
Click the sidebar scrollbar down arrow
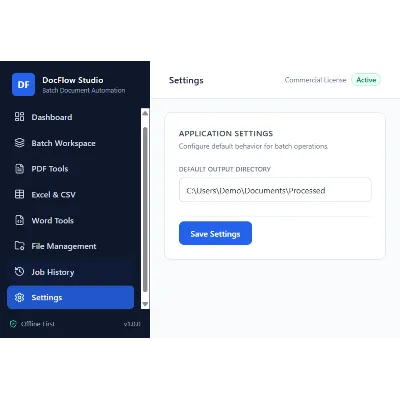pos(145,304)
